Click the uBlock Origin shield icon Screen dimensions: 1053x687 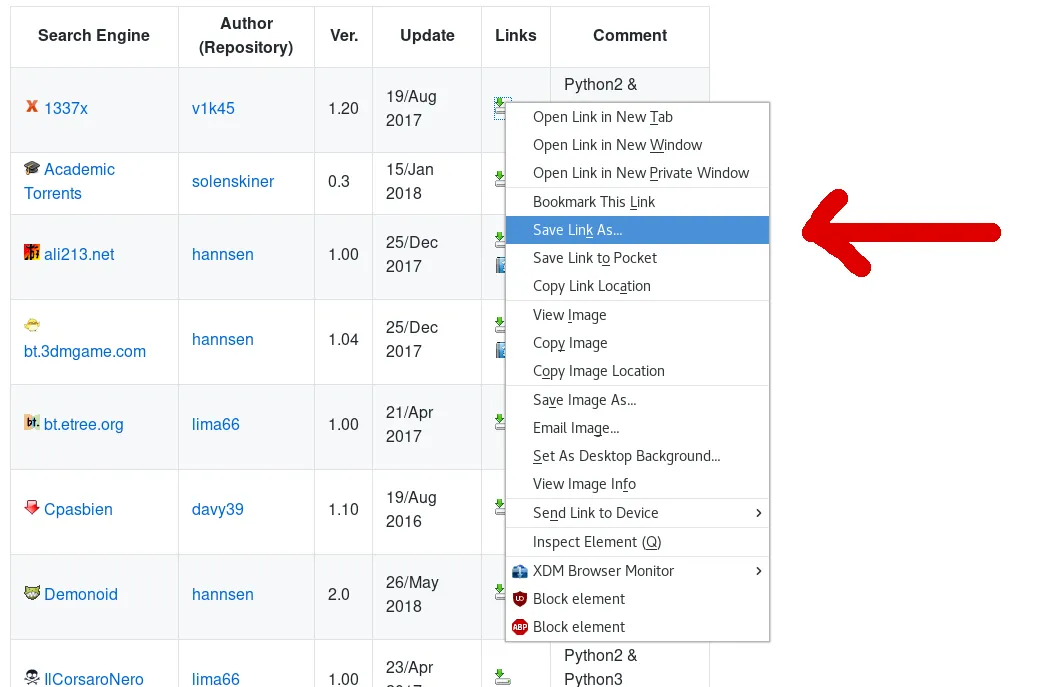point(521,599)
